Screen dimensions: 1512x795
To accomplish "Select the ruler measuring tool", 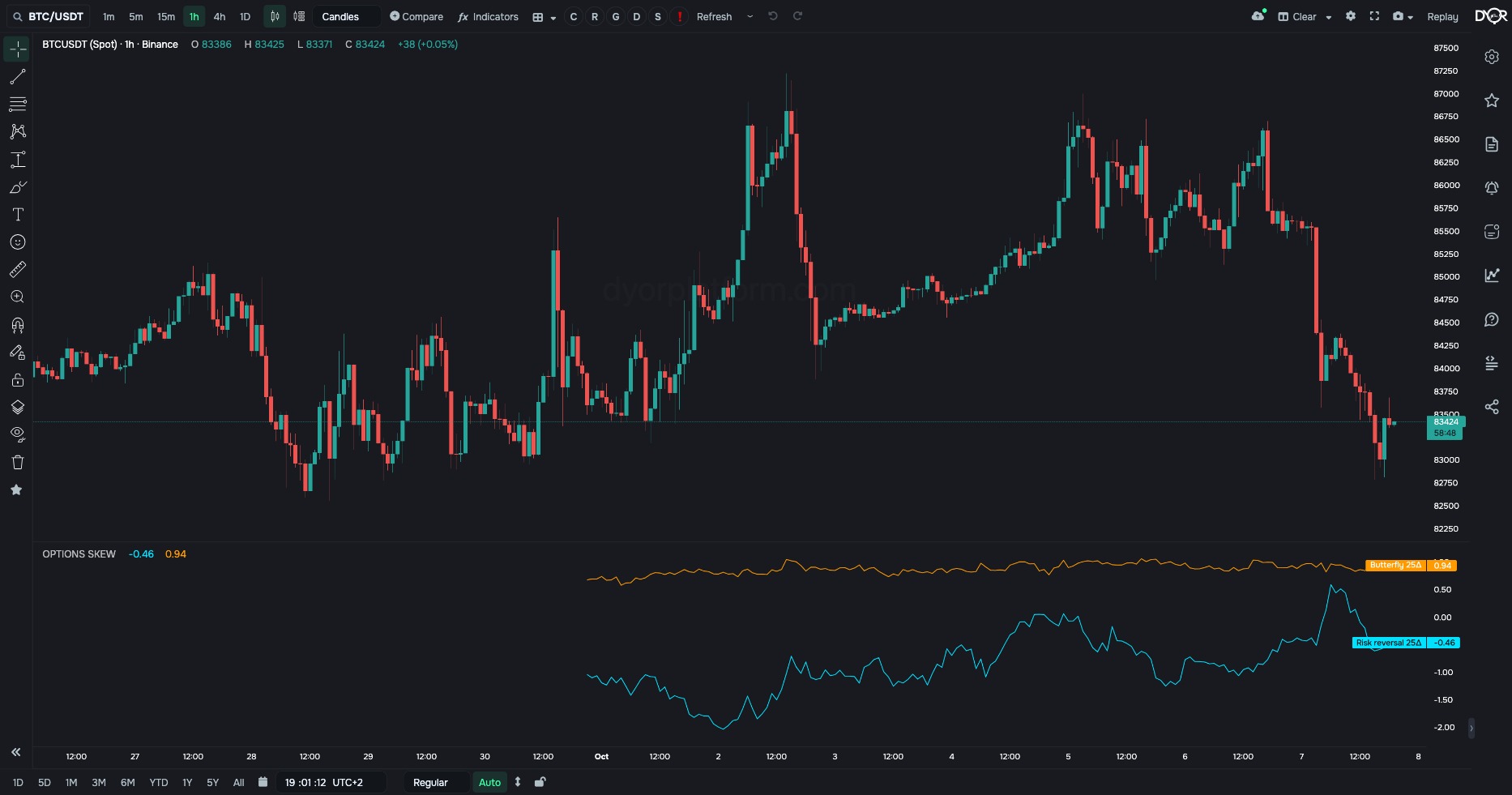I will pyautogui.click(x=17, y=270).
